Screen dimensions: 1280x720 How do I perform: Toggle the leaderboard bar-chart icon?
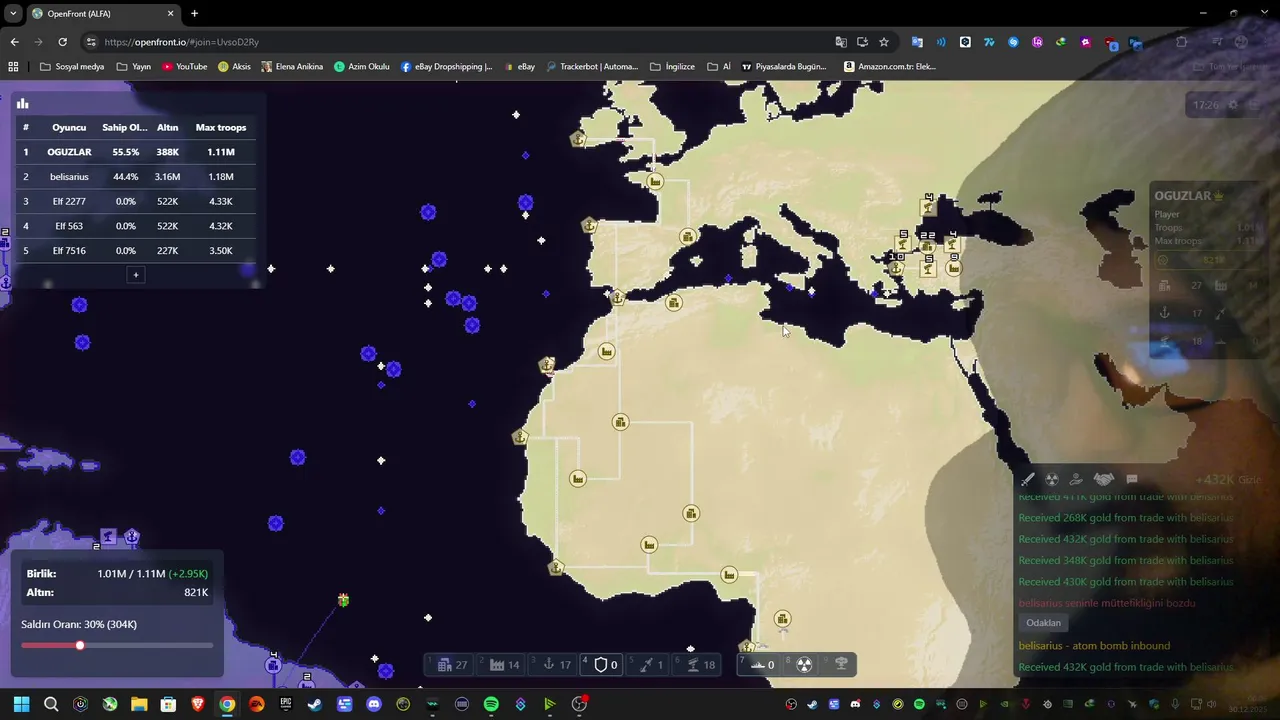[22, 103]
